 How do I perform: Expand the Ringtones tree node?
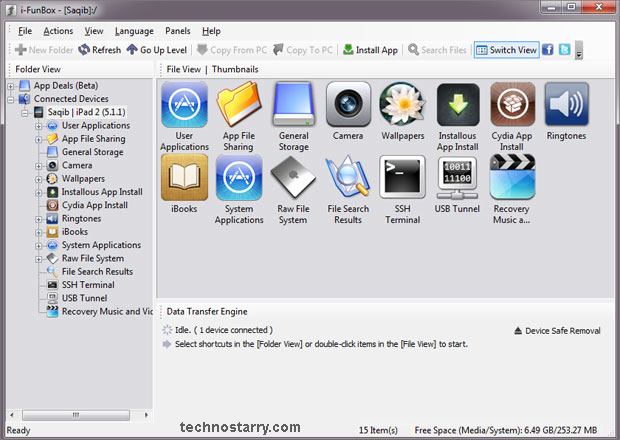point(39,219)
